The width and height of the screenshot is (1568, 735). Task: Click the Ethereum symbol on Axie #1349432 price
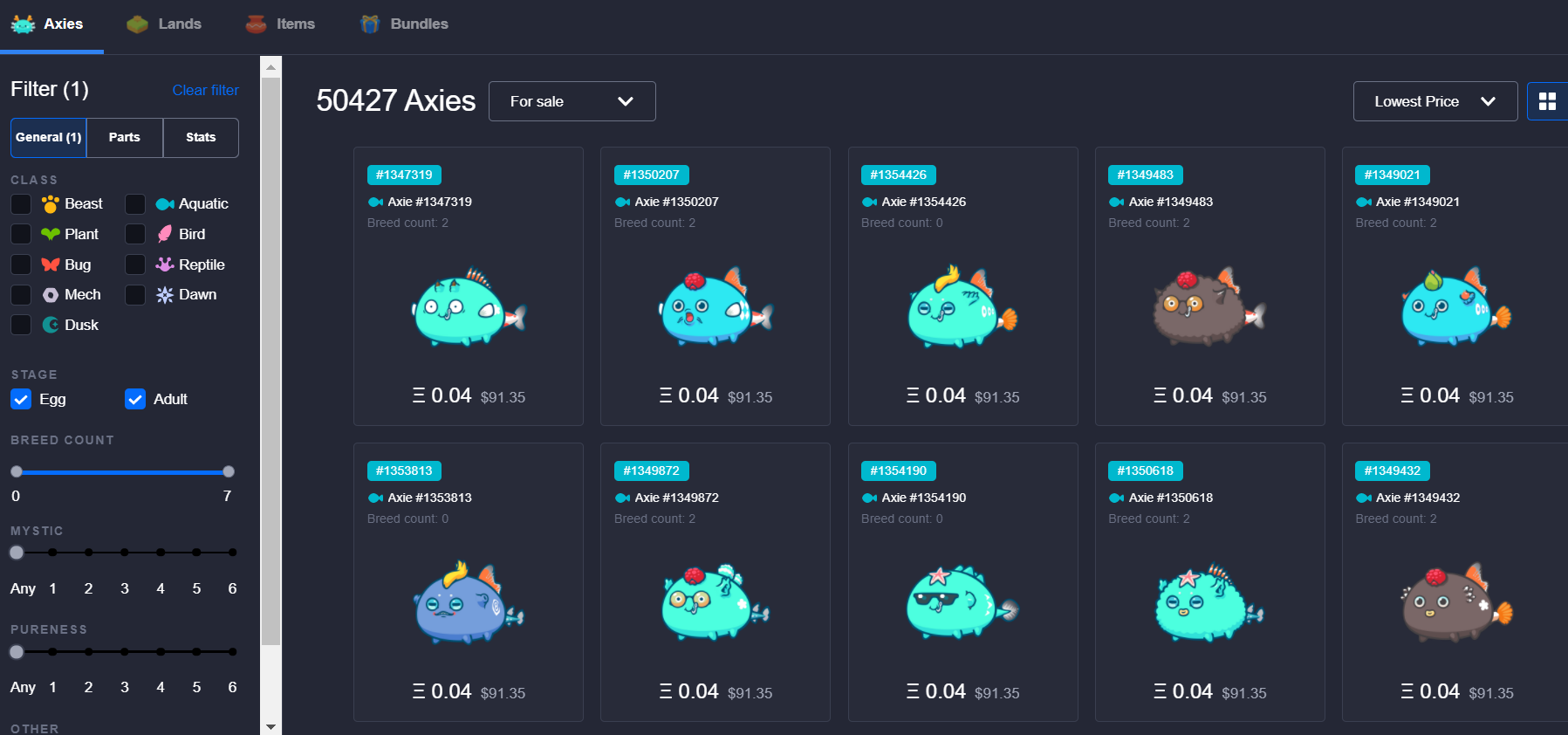[1407, 691]
